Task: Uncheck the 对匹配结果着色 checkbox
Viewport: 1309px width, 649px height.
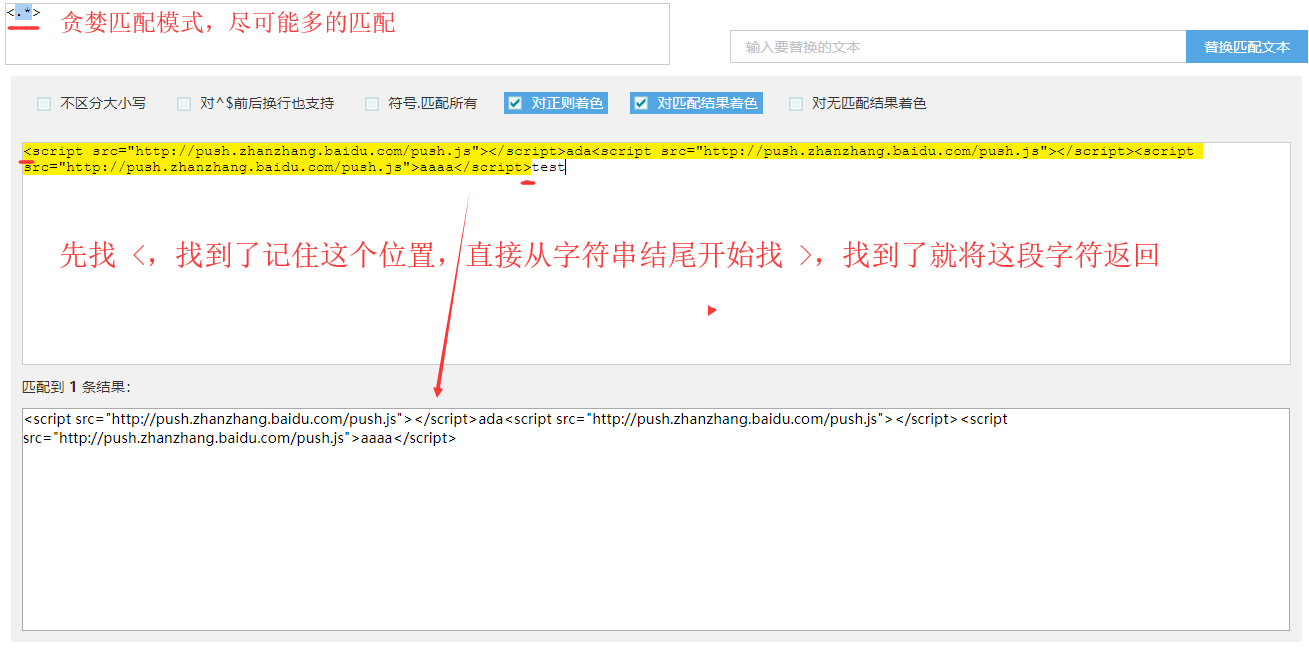Action: tap(640, 103)
